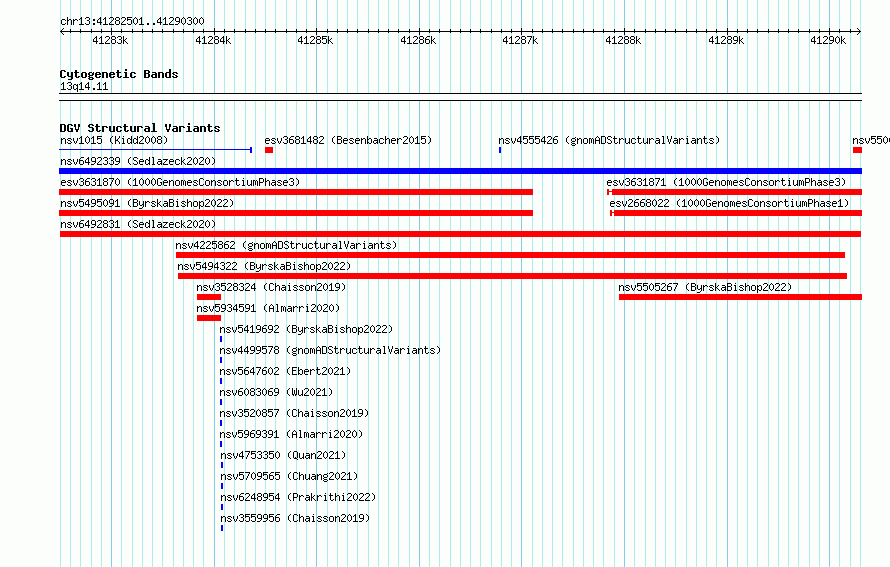Click the 41286k ruler tick label
The width and height of the screenshot is (890, 567).
(418, 40)
